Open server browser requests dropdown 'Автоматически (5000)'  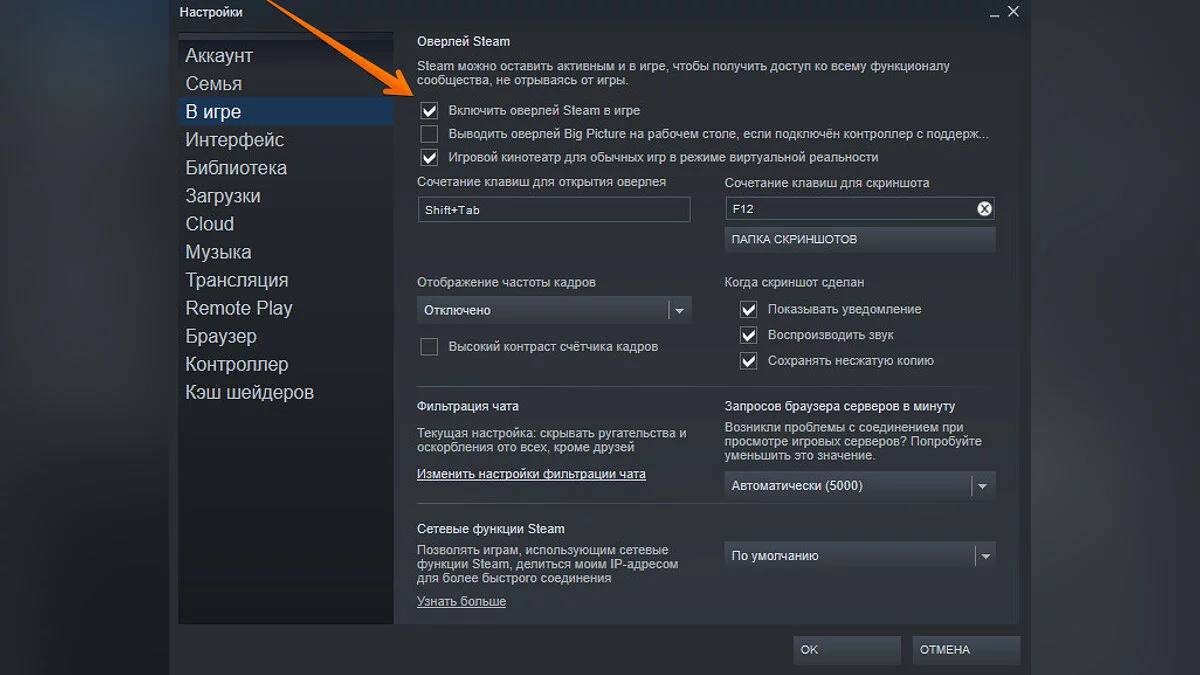click(860, 486)
